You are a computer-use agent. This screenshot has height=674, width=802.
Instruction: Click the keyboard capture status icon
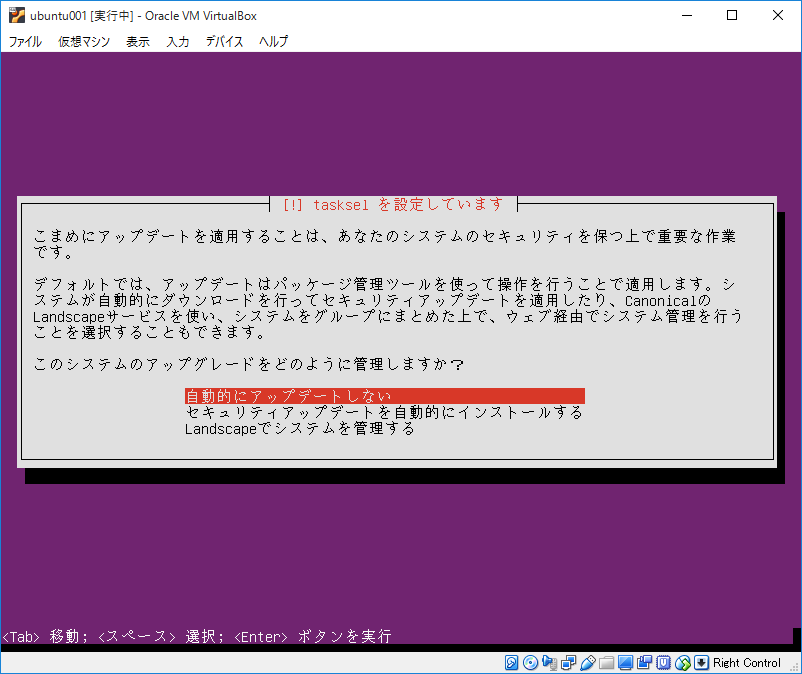pos(701,662)
